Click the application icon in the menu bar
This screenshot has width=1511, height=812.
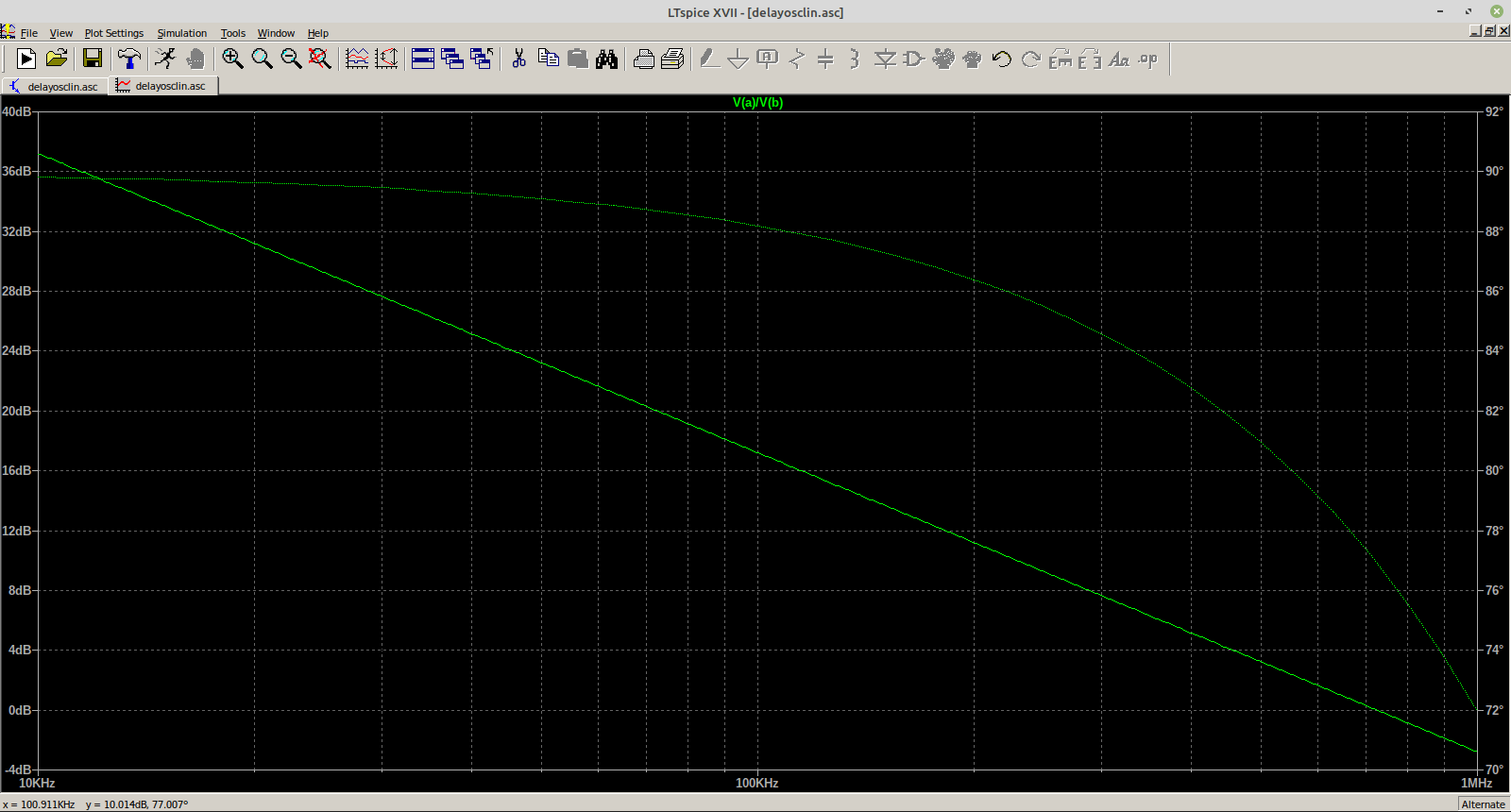click(8, 32)
